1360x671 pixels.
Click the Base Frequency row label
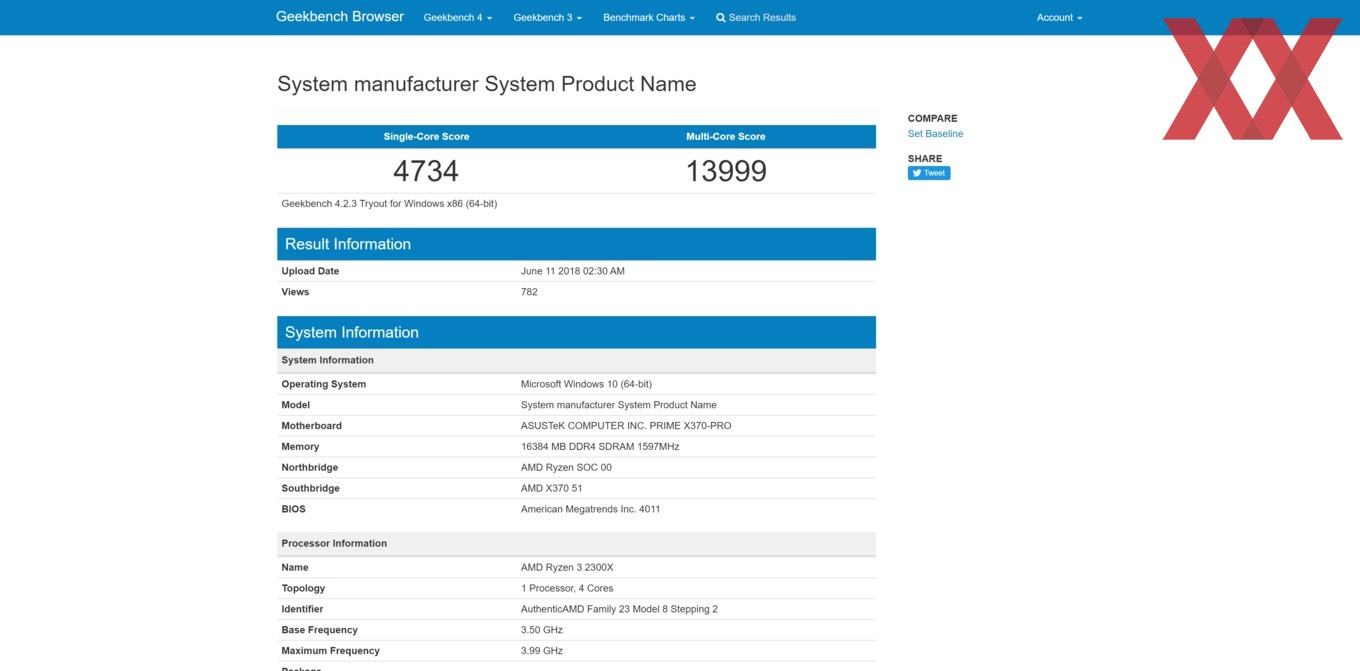tap(319, 630)
